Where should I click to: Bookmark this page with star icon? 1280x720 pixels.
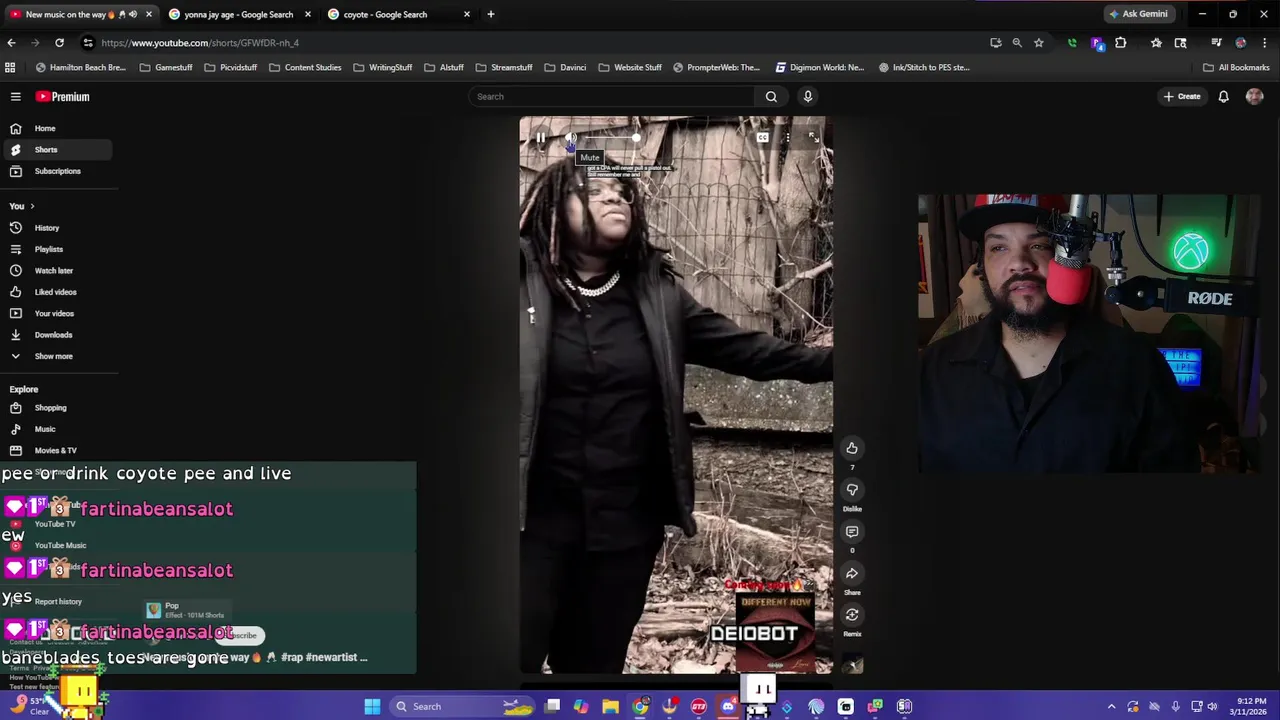click(1039, 43)
